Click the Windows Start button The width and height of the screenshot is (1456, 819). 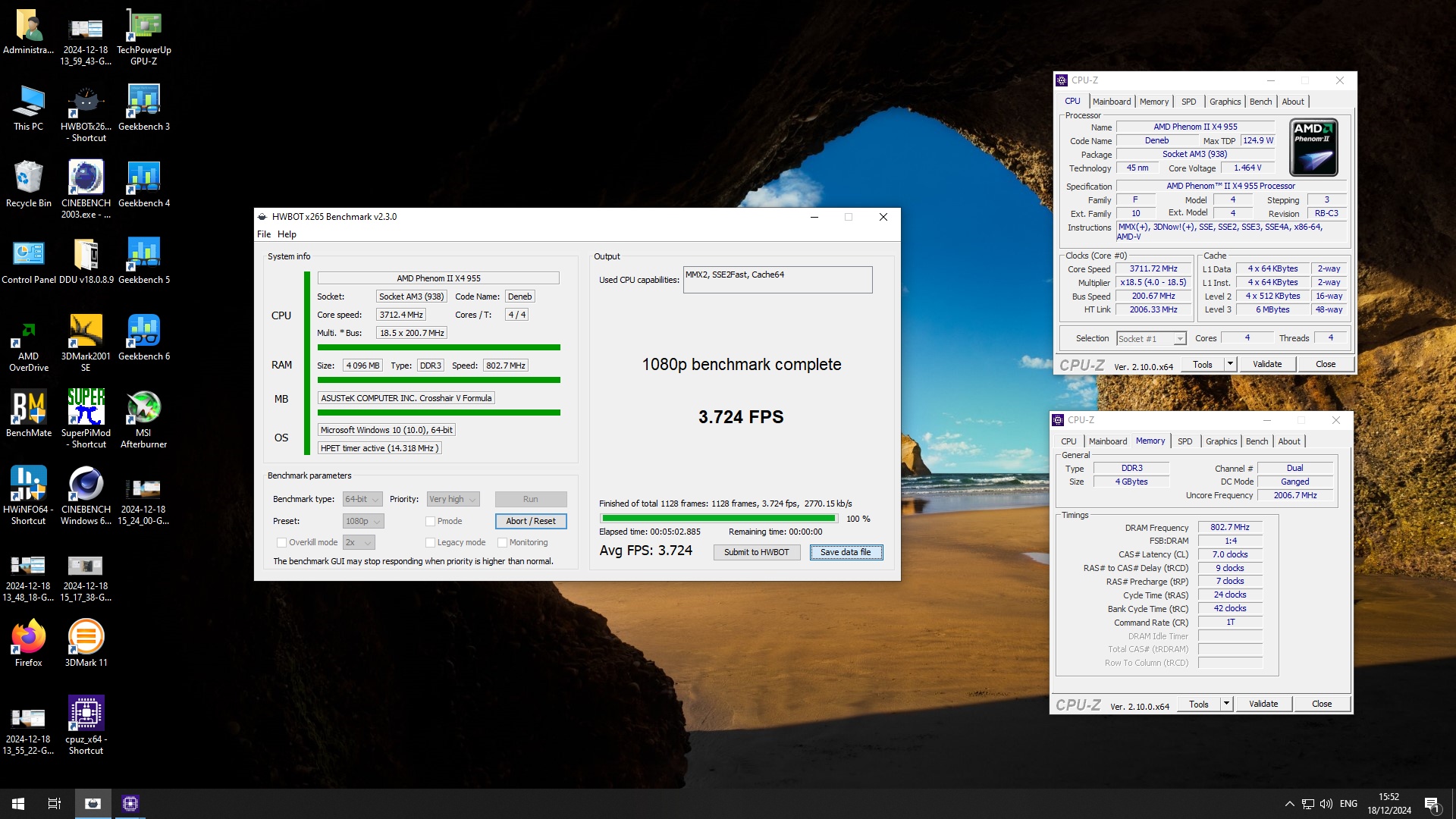[x=18, y=804]
